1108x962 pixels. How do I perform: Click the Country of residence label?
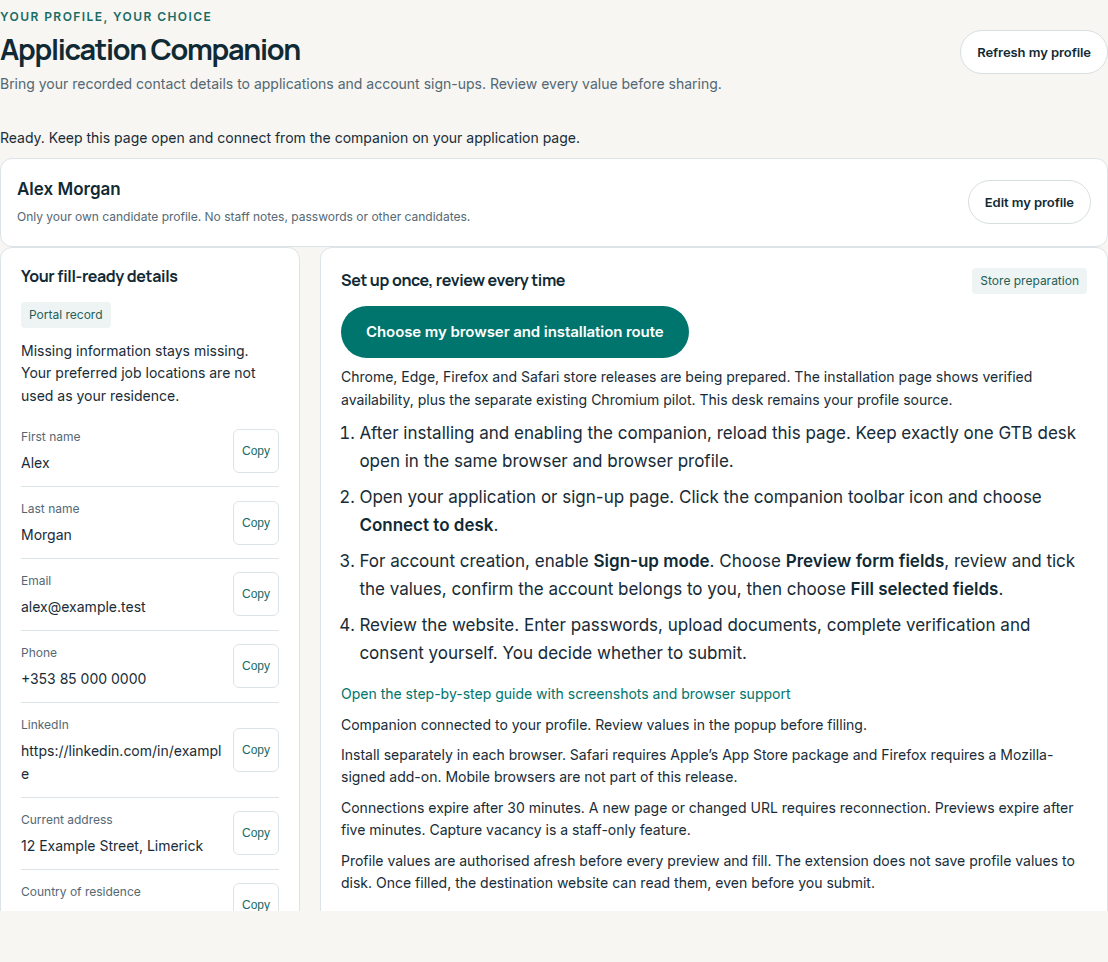[x=81, y=892]
